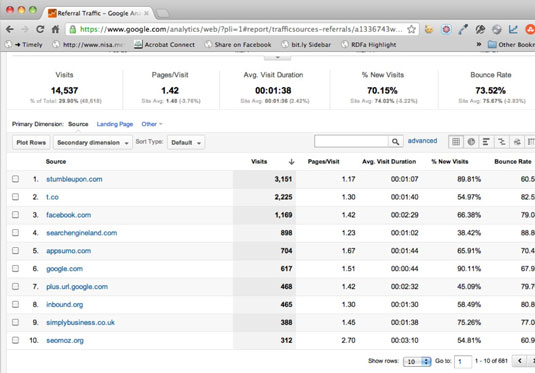Open Sort Type Default dropdown
This screenshot has height=373, width=535.
pyautogui.click(x=186, y=143)
